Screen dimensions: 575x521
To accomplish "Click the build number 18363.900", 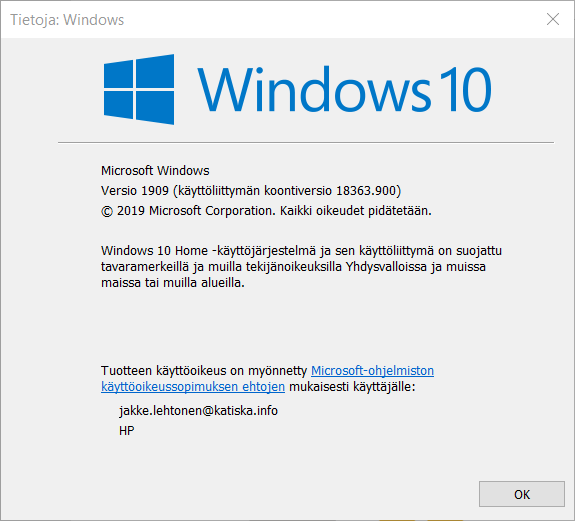I will pyautogui.click(x=366, y=191).
